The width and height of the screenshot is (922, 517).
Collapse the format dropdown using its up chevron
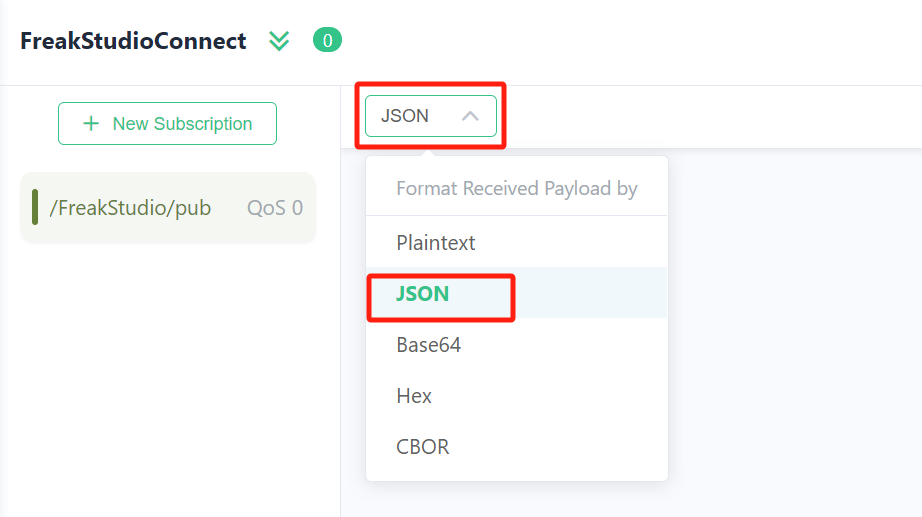click(x=470, y=116)
